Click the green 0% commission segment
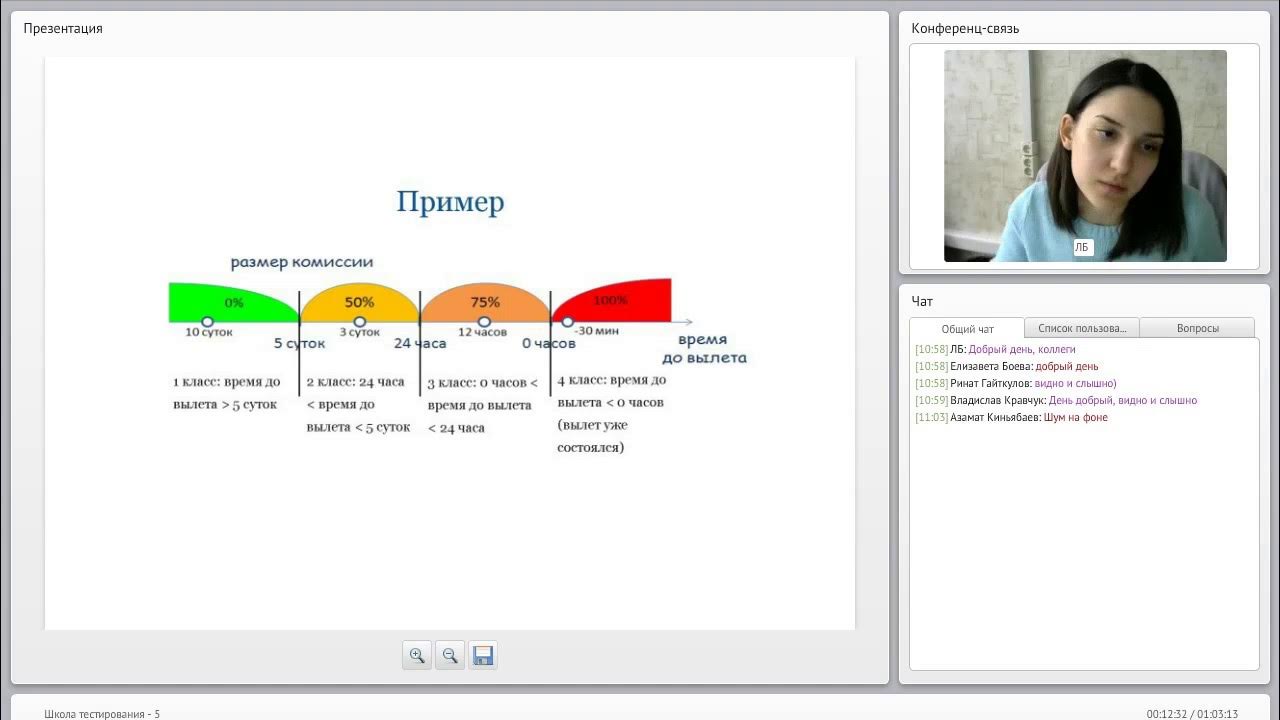This screenshot has width=1280, height=720. coord(234,302)
